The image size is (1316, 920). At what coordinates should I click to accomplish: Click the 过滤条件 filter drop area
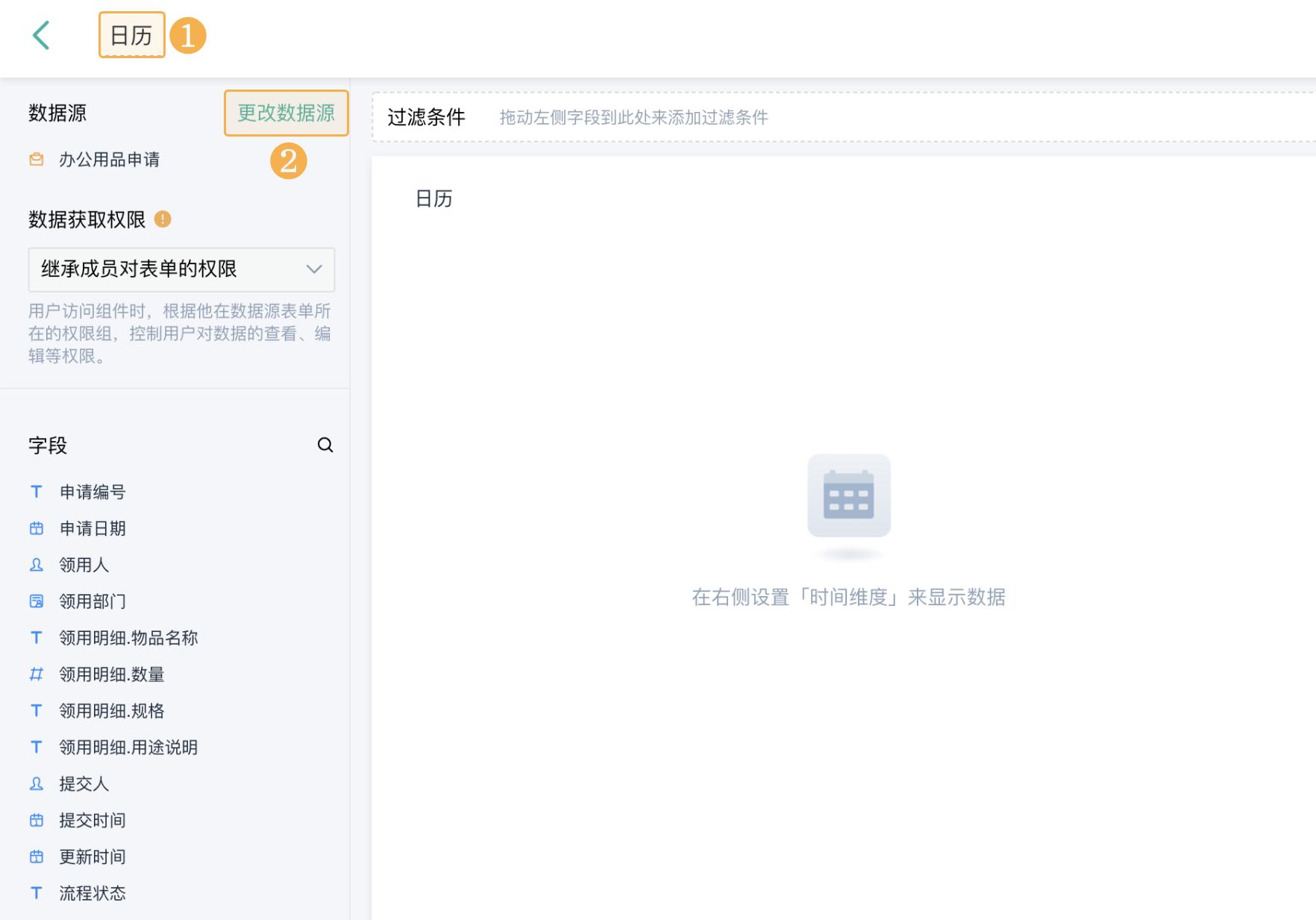click(x=634, y=117)
